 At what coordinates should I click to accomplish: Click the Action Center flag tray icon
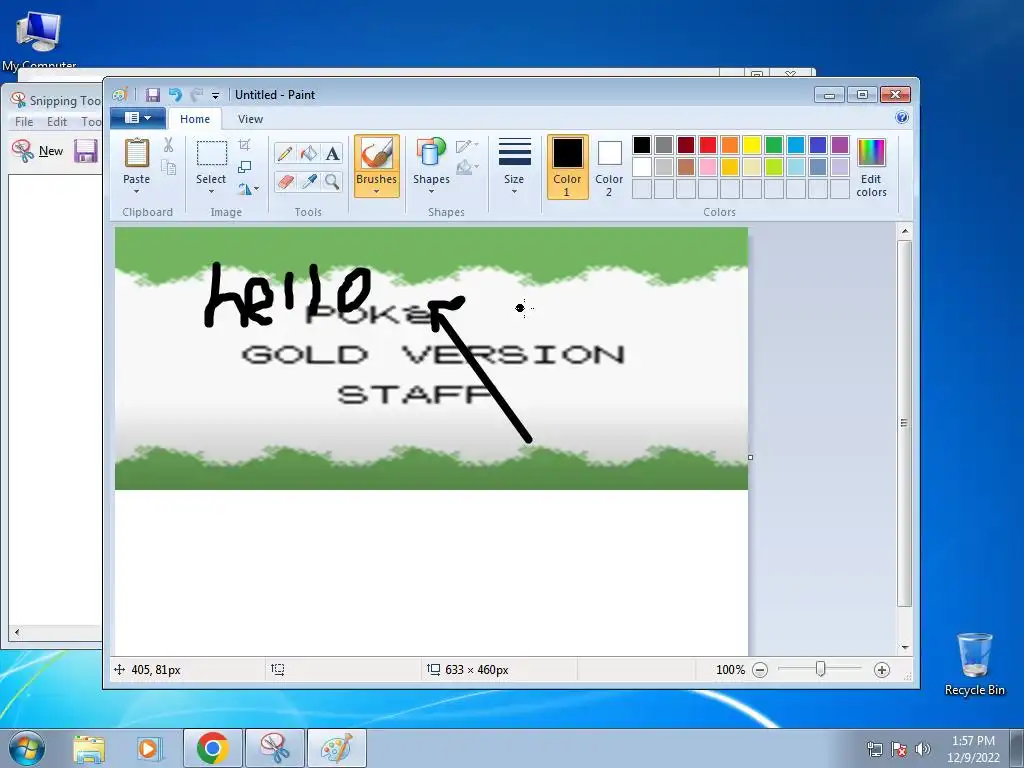point(899,749)
